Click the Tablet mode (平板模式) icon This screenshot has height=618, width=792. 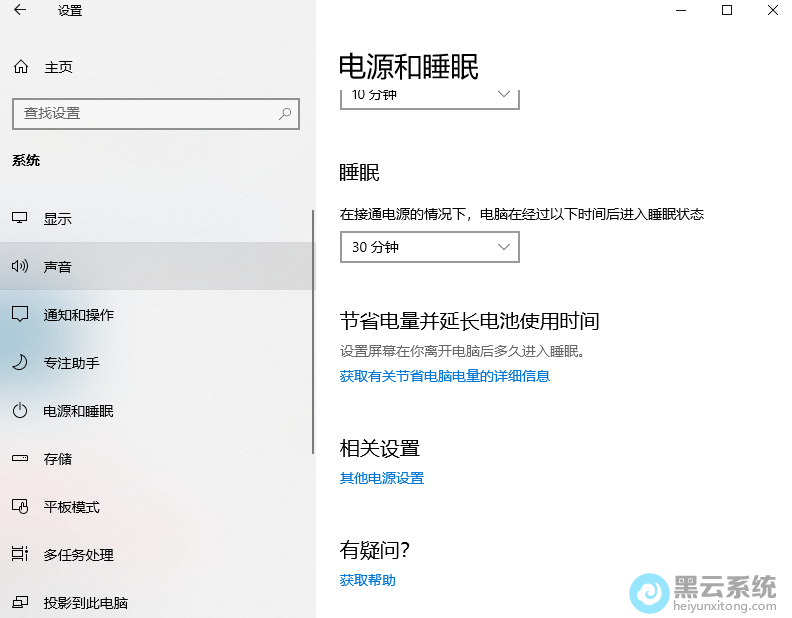20,507
